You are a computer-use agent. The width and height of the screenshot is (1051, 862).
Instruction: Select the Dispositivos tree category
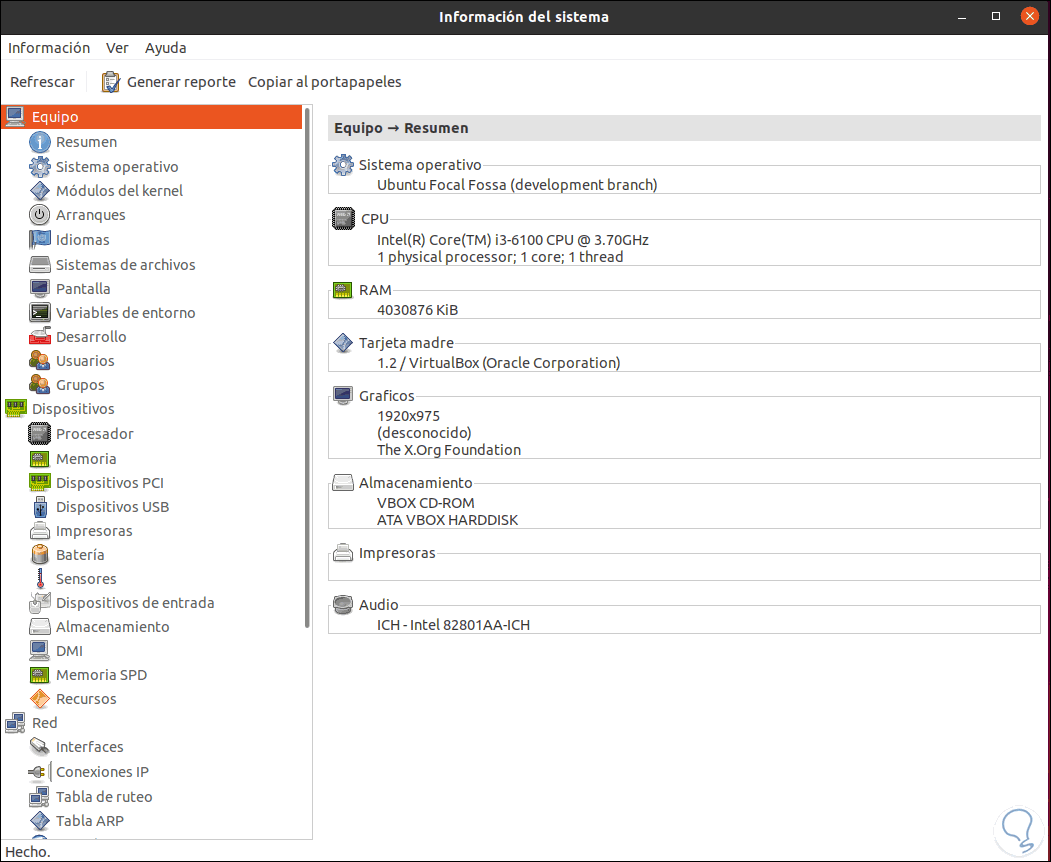point(73,409)
